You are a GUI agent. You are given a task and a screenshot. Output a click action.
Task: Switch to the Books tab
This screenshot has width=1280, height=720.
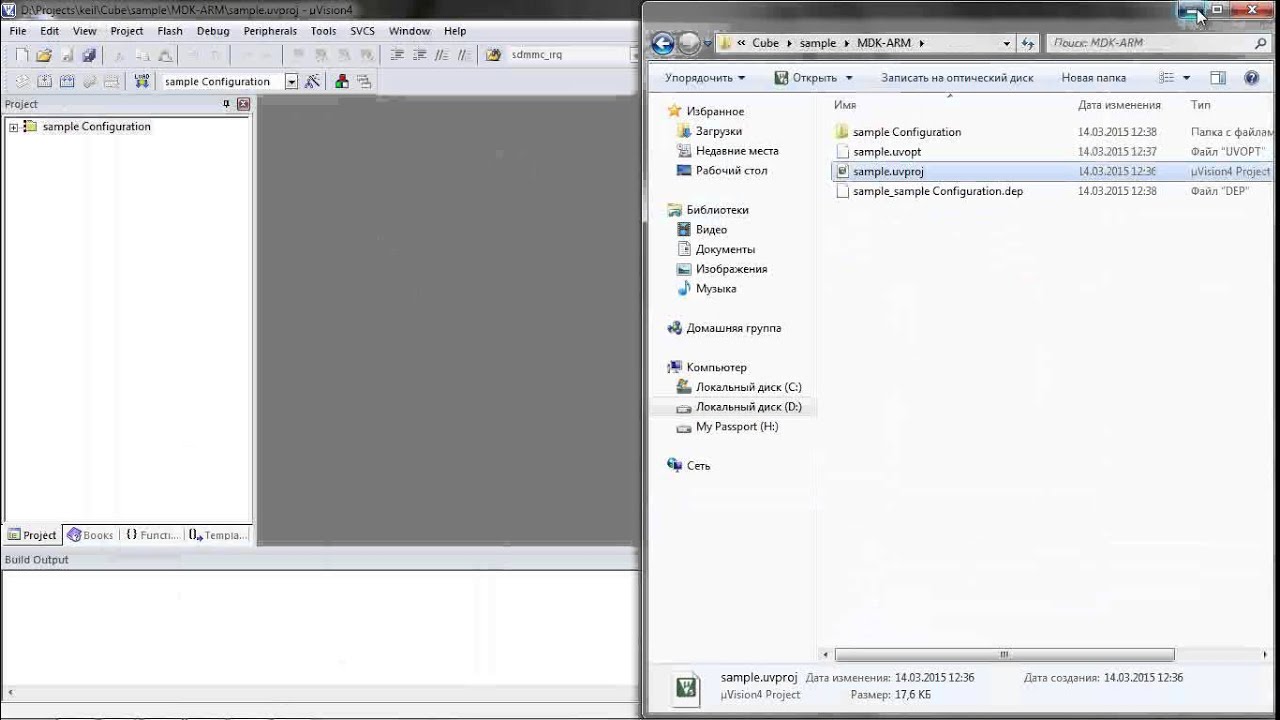coord(90,535)
